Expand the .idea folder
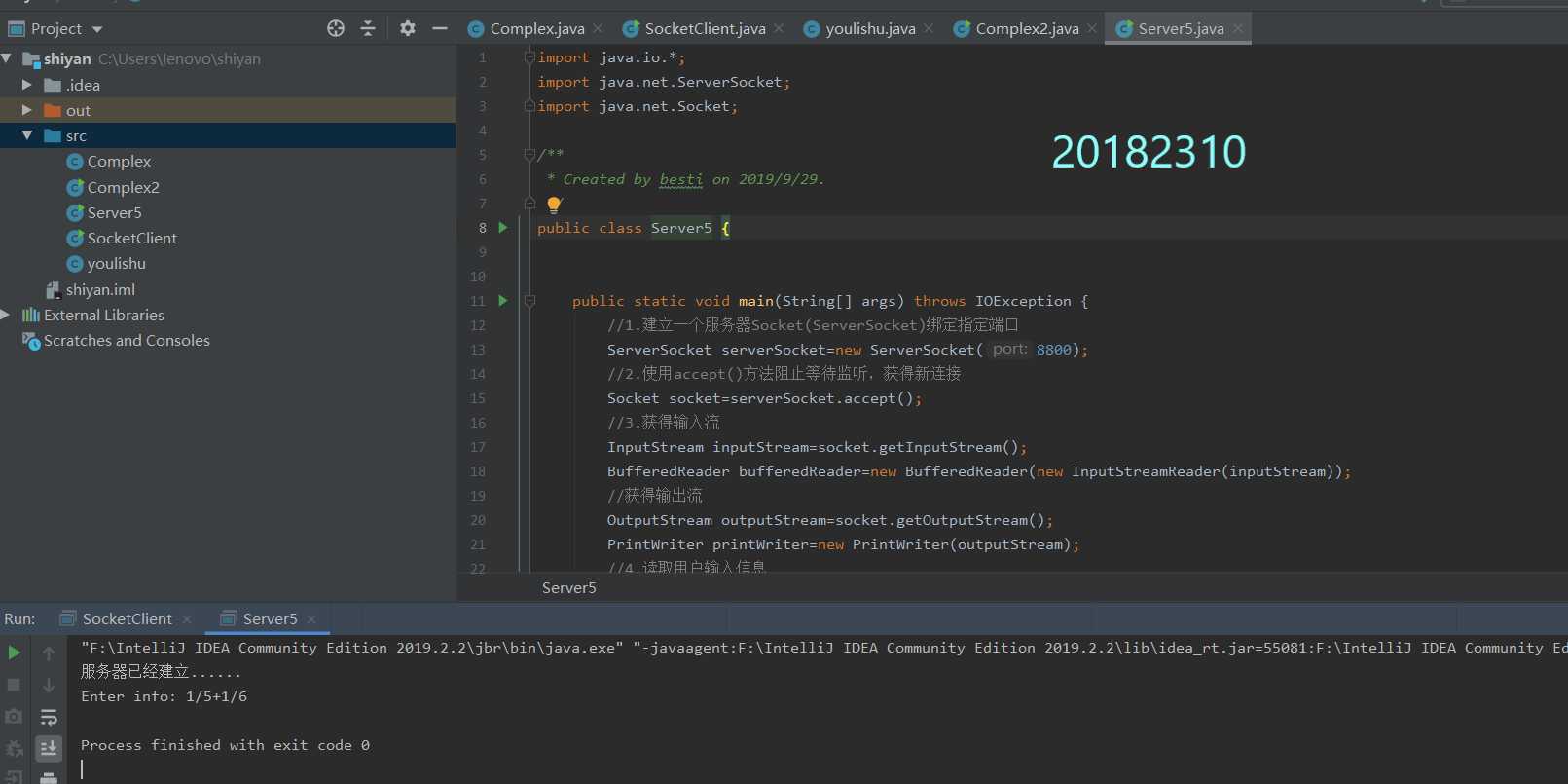The height and width of the screenshot is (784, 1568). 27,85
